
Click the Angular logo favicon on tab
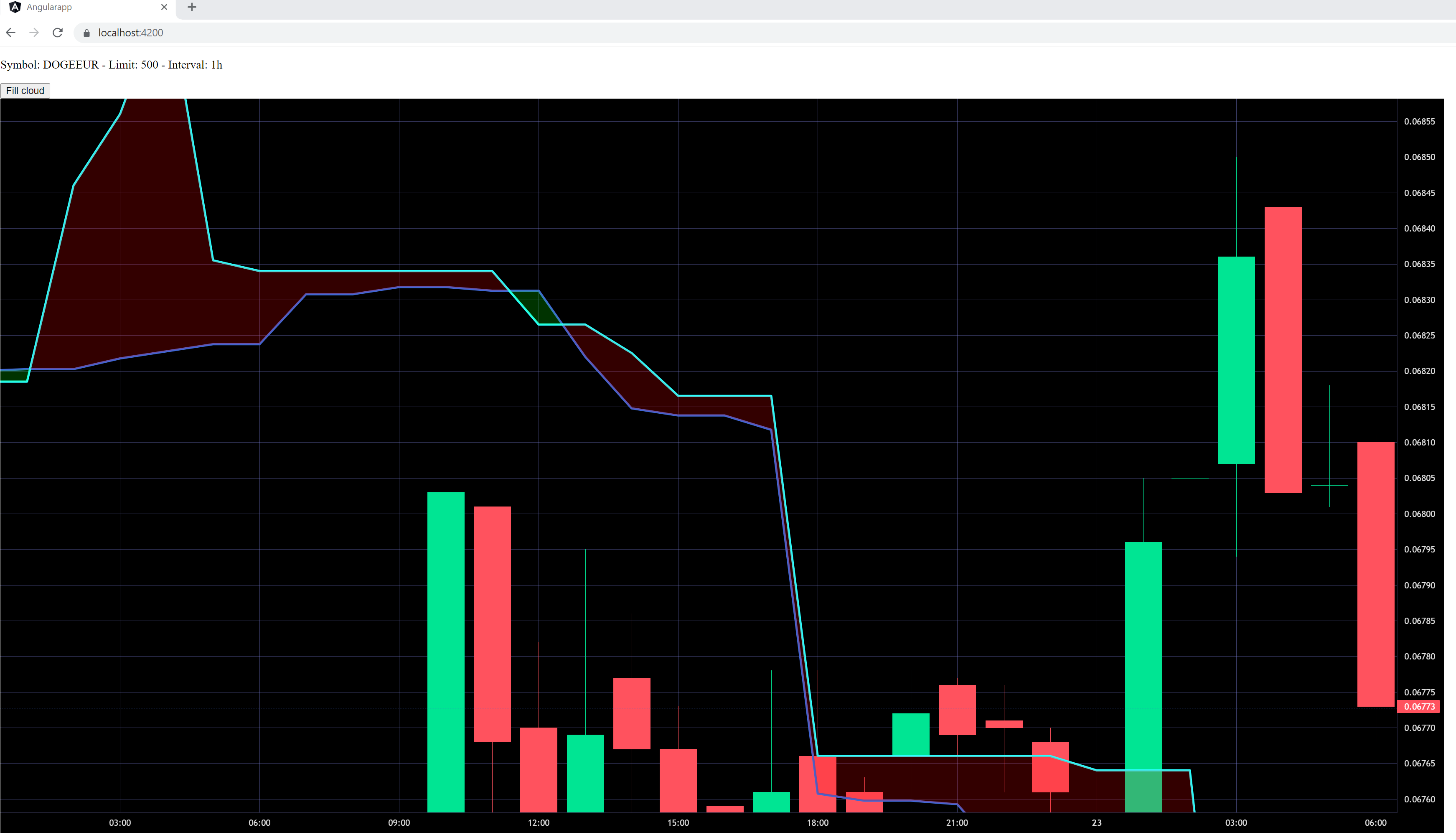click(15, 7)
